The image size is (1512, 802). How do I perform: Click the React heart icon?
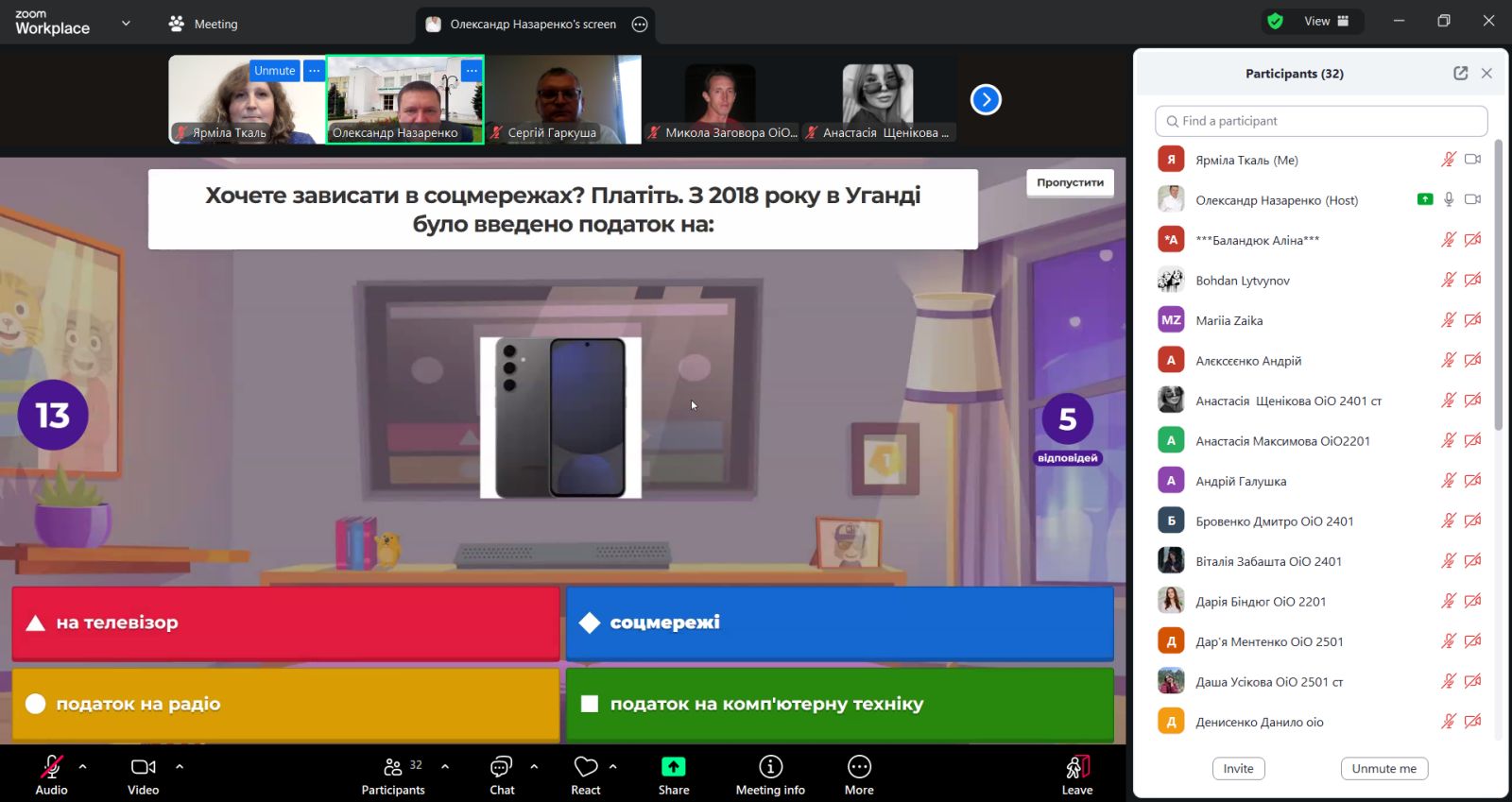[586, 767]
